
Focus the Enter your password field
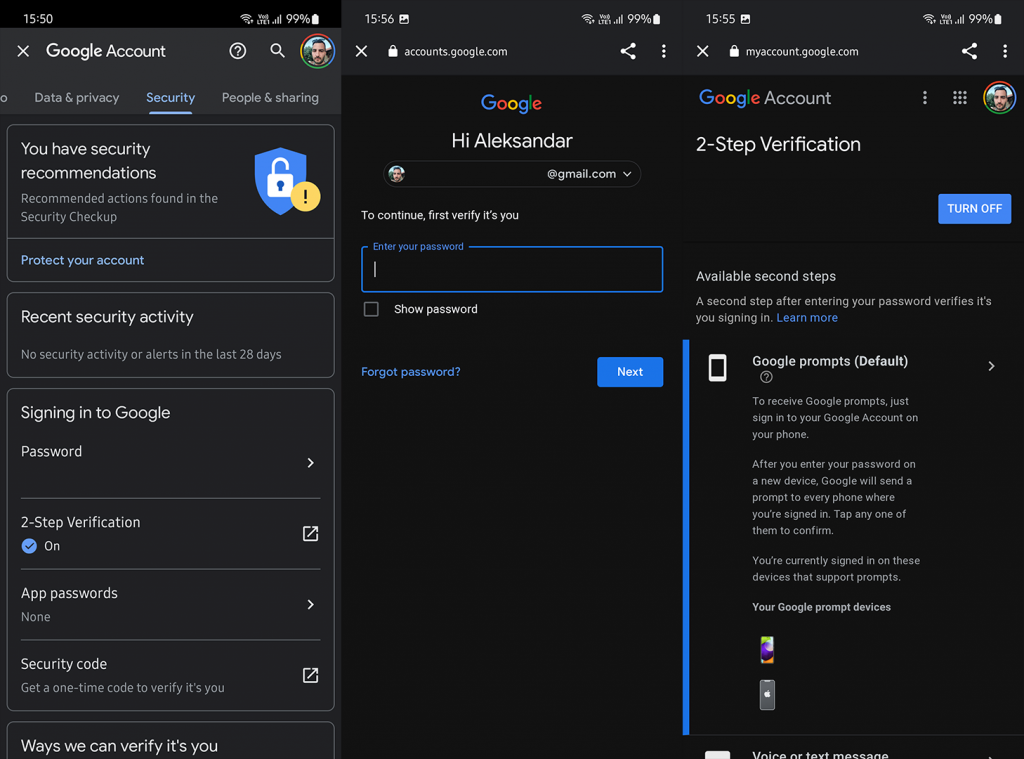(512, 269)
